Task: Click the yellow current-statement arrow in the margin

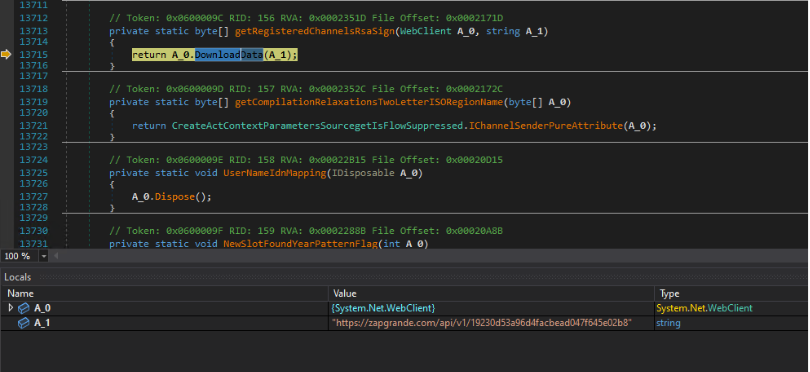Action: (6, 54)
